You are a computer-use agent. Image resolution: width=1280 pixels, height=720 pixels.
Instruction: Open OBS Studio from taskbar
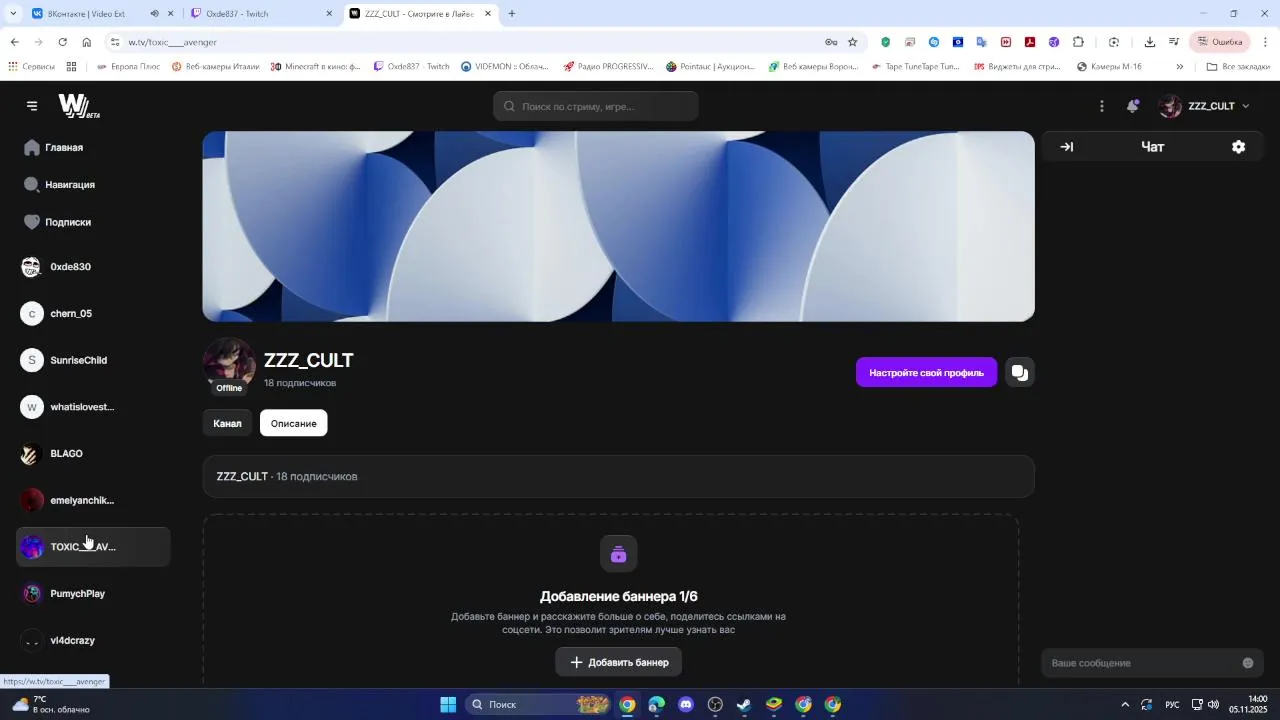pos(715,704)
